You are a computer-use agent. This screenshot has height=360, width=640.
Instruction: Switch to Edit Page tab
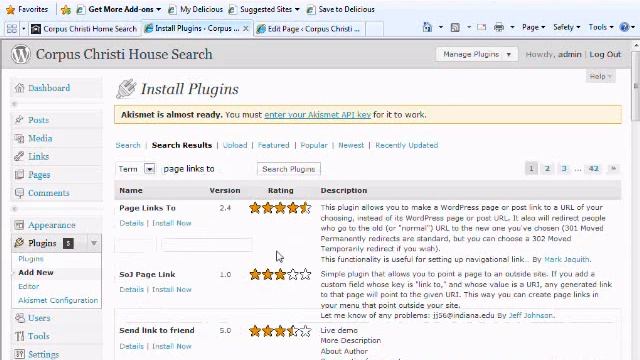click(309, 29)
